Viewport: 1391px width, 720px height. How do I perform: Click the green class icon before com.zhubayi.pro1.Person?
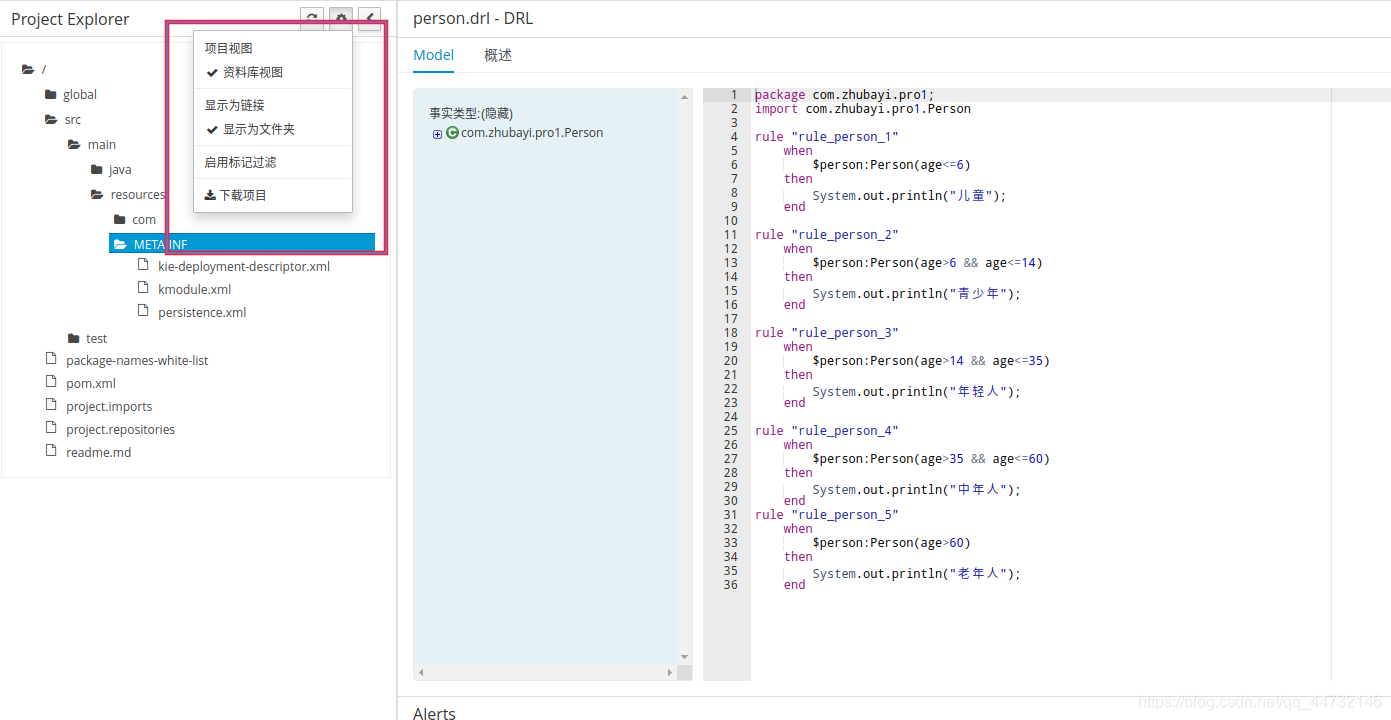[450, 132]
